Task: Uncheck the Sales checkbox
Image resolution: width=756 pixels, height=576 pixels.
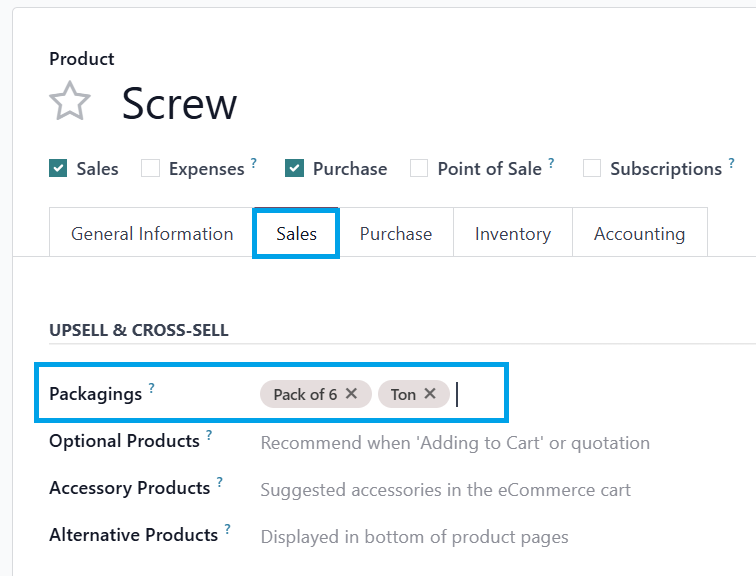Action: (58, 169)
